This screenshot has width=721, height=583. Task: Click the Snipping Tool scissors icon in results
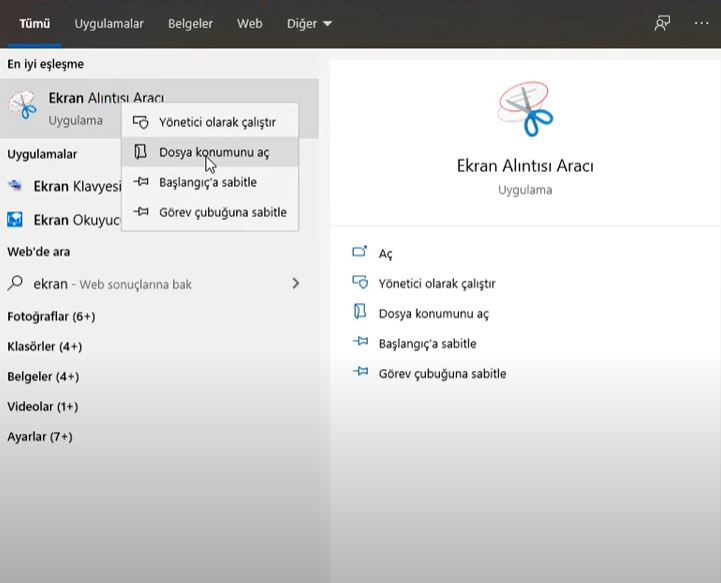tap(23, 105)
